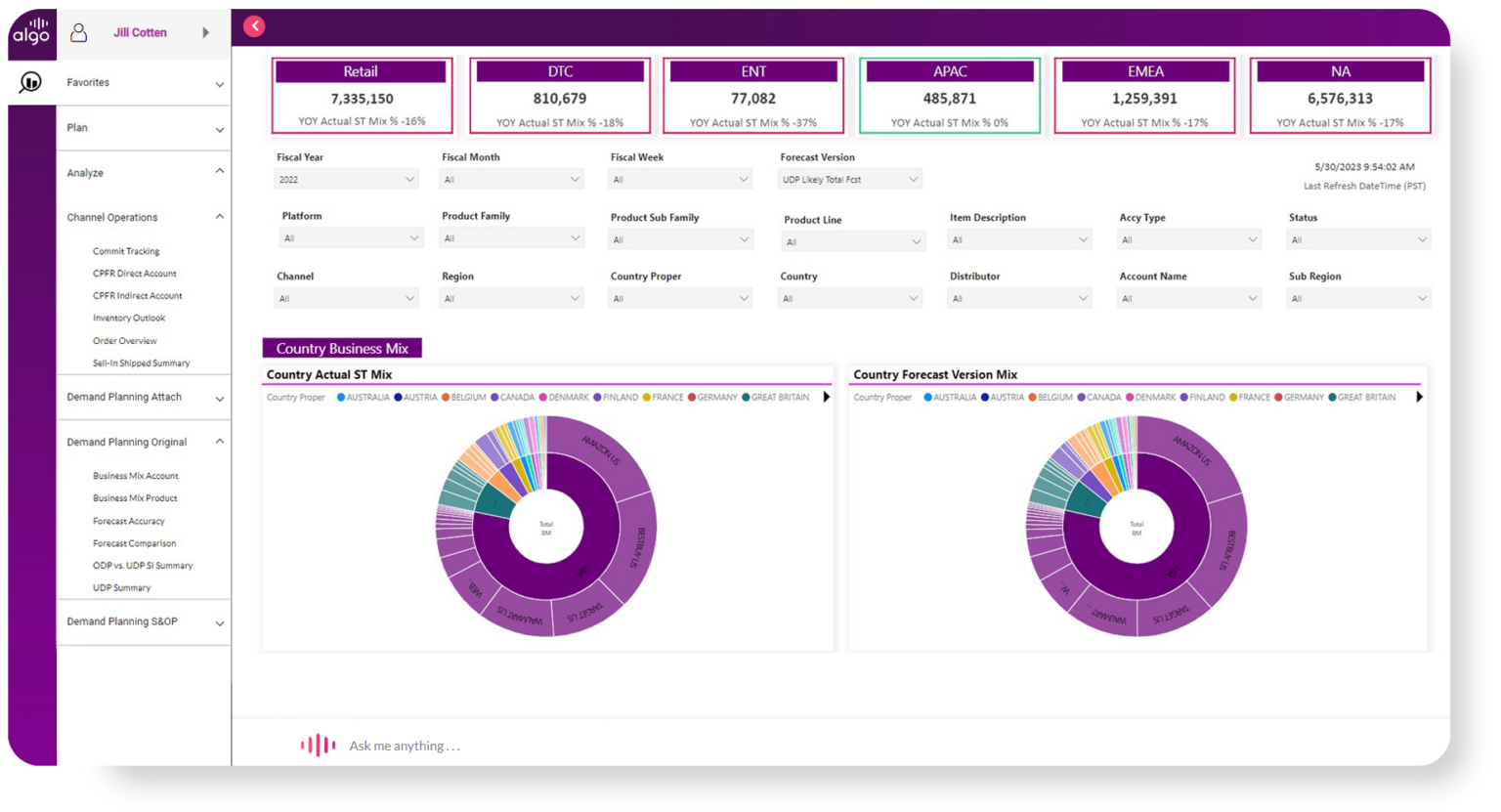The height and width of the screenshot is (812, 1501).
Task: Open the Inventory Outlook page
Action: tap(129, 318)
